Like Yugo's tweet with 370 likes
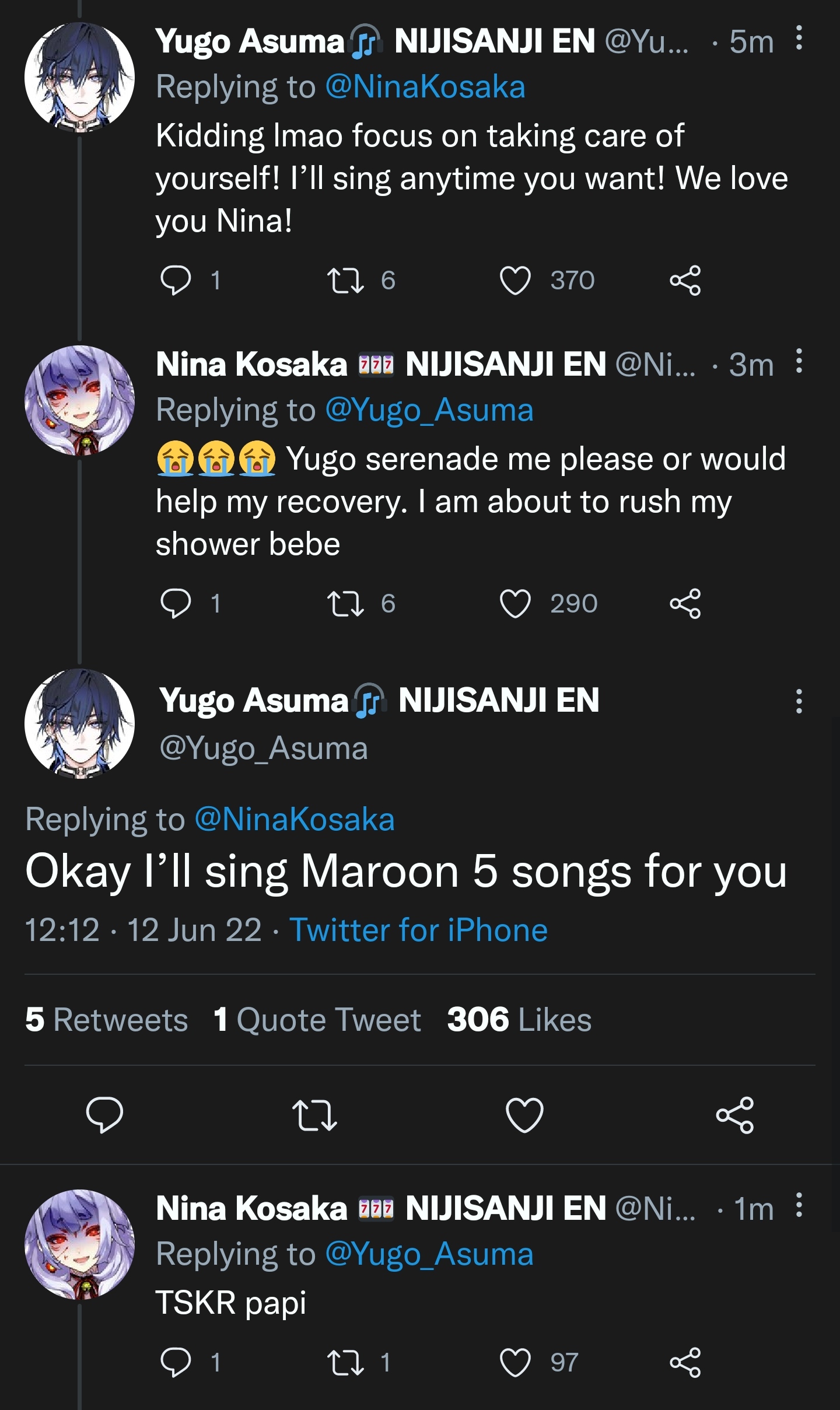Screen dimensions: 840x1410 [x=515, y=281]
